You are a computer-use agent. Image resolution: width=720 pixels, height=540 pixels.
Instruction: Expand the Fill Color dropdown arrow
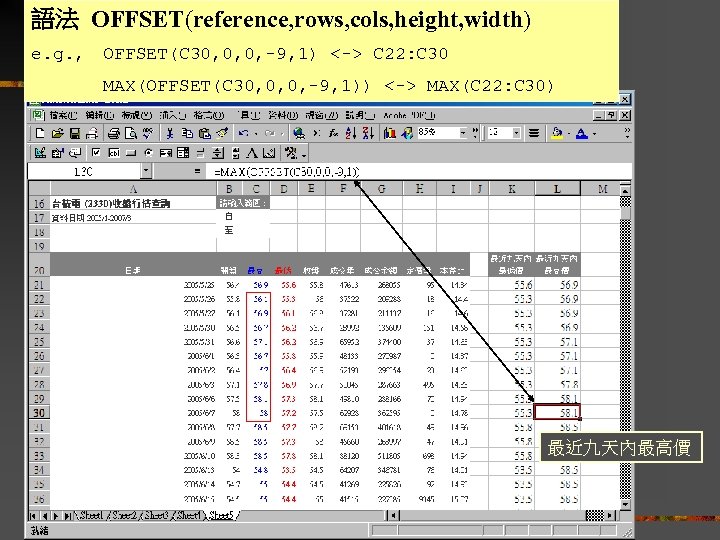pos(568,133)
